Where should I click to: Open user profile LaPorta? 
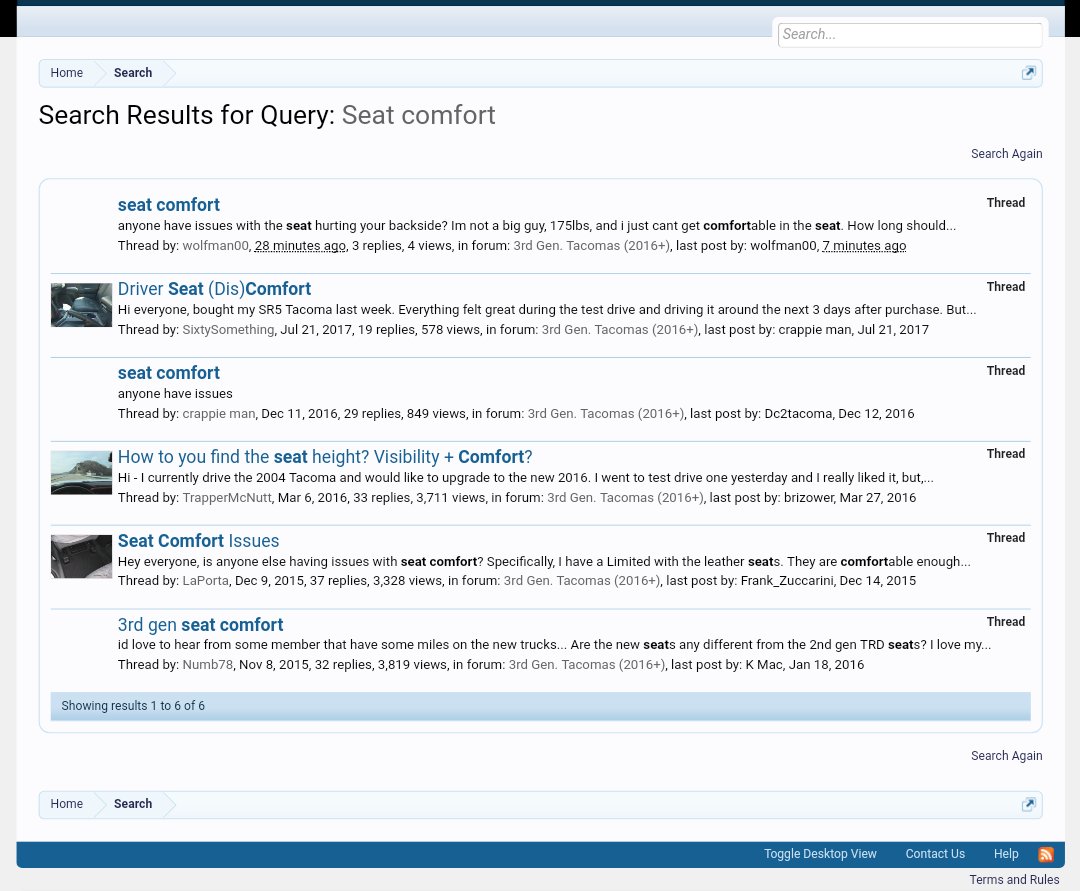coord(205,580)
